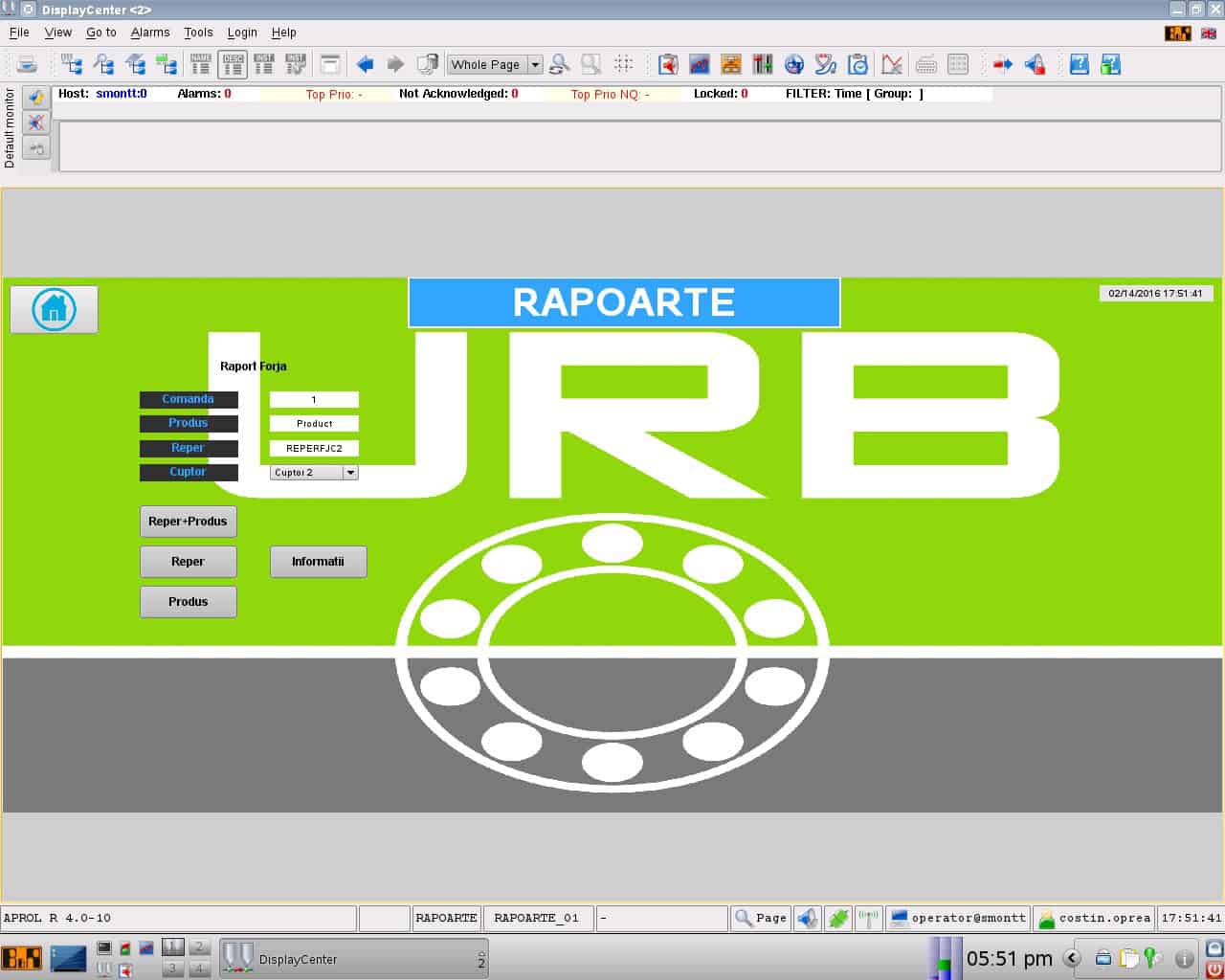Open the Whole Page zoom dropdown
This screenshot has width=1225, height=980.
[535, 65]
